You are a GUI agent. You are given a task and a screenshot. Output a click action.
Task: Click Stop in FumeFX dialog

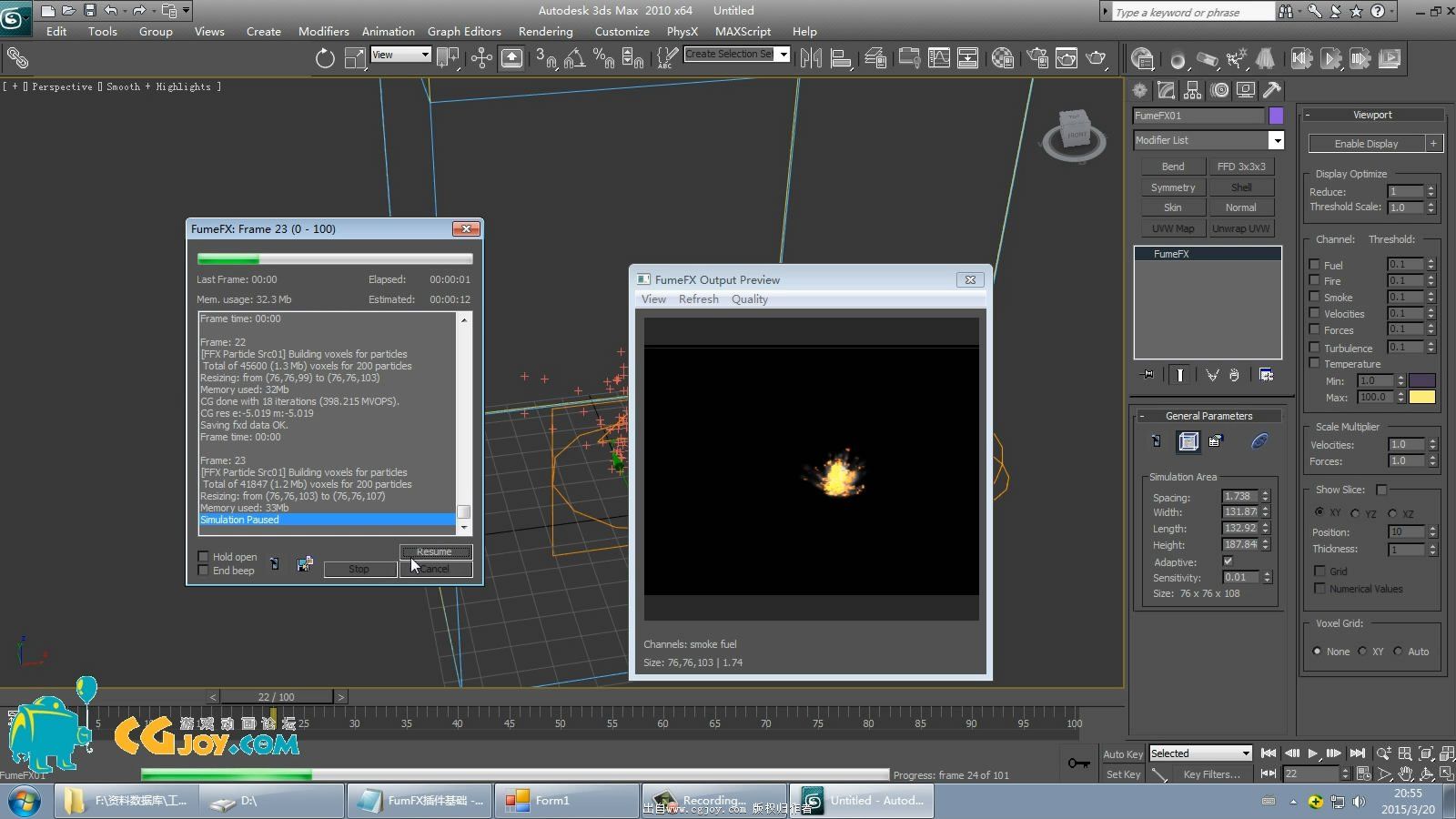pos(359,569)
